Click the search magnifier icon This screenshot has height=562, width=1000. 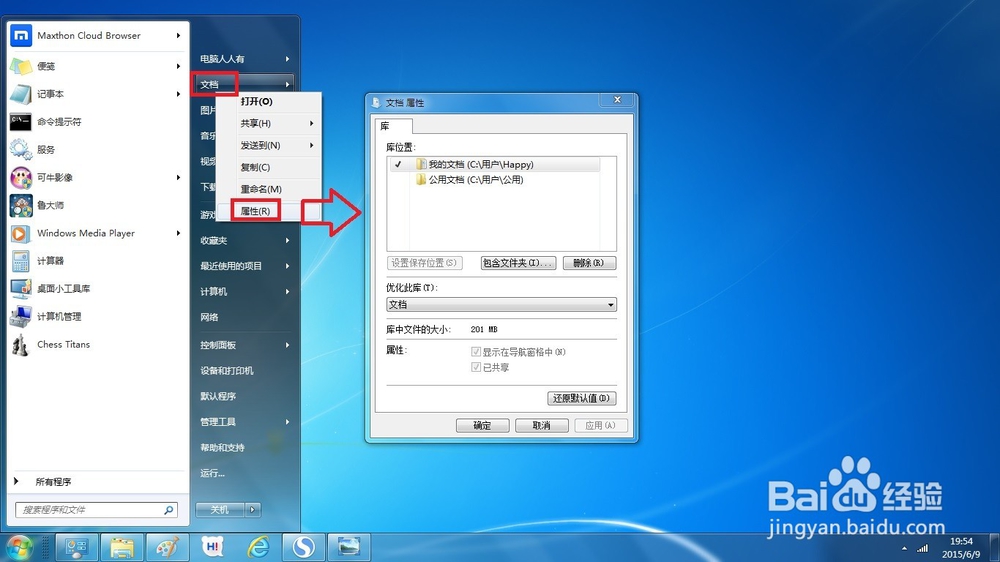168,510
